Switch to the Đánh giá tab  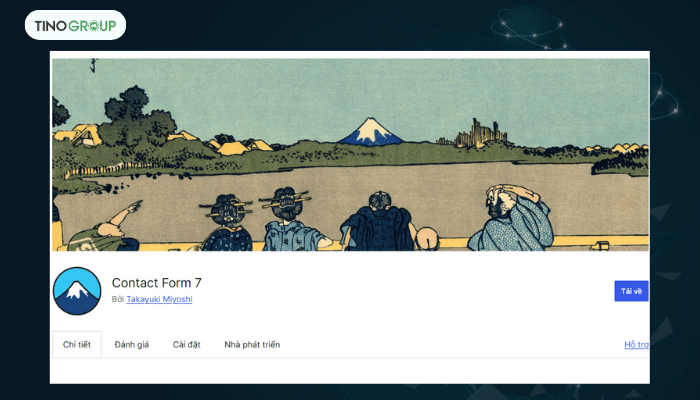pos(132,345)
